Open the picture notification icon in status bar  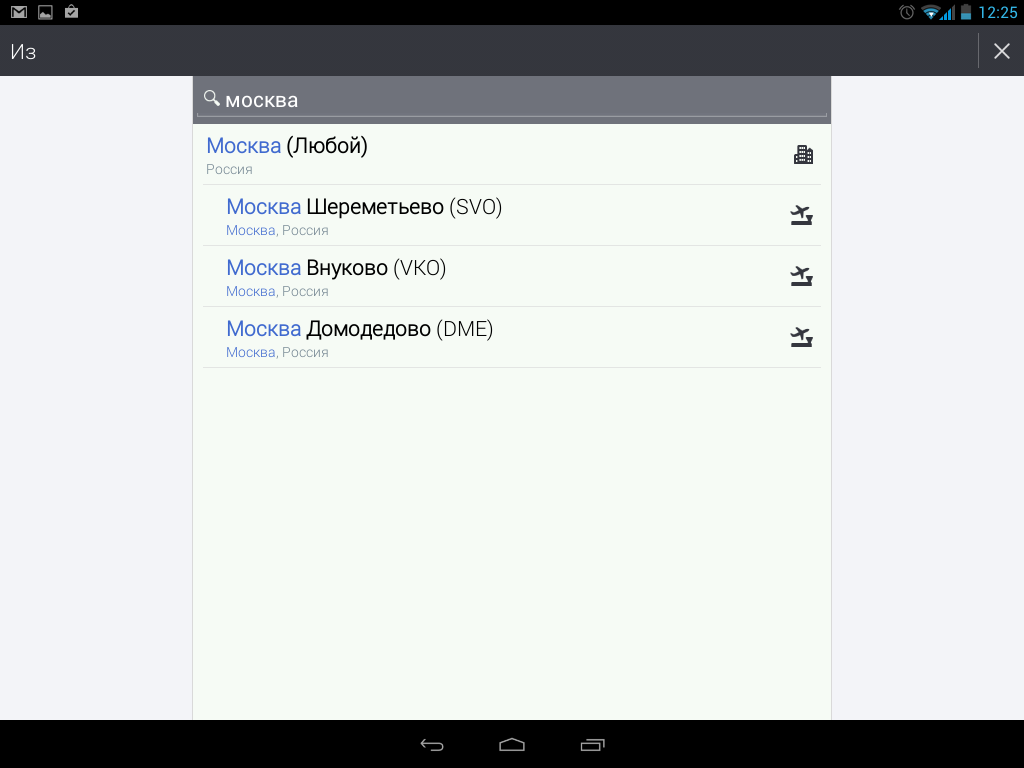45,12
